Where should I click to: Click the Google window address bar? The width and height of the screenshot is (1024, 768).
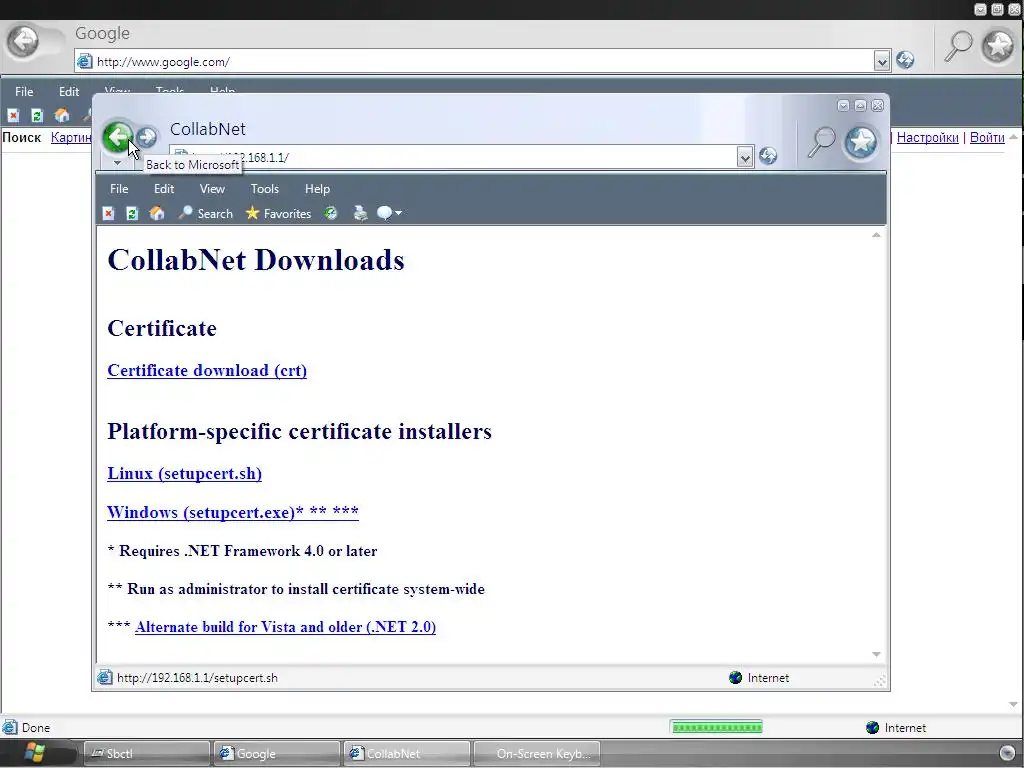[x=482, y=61]
